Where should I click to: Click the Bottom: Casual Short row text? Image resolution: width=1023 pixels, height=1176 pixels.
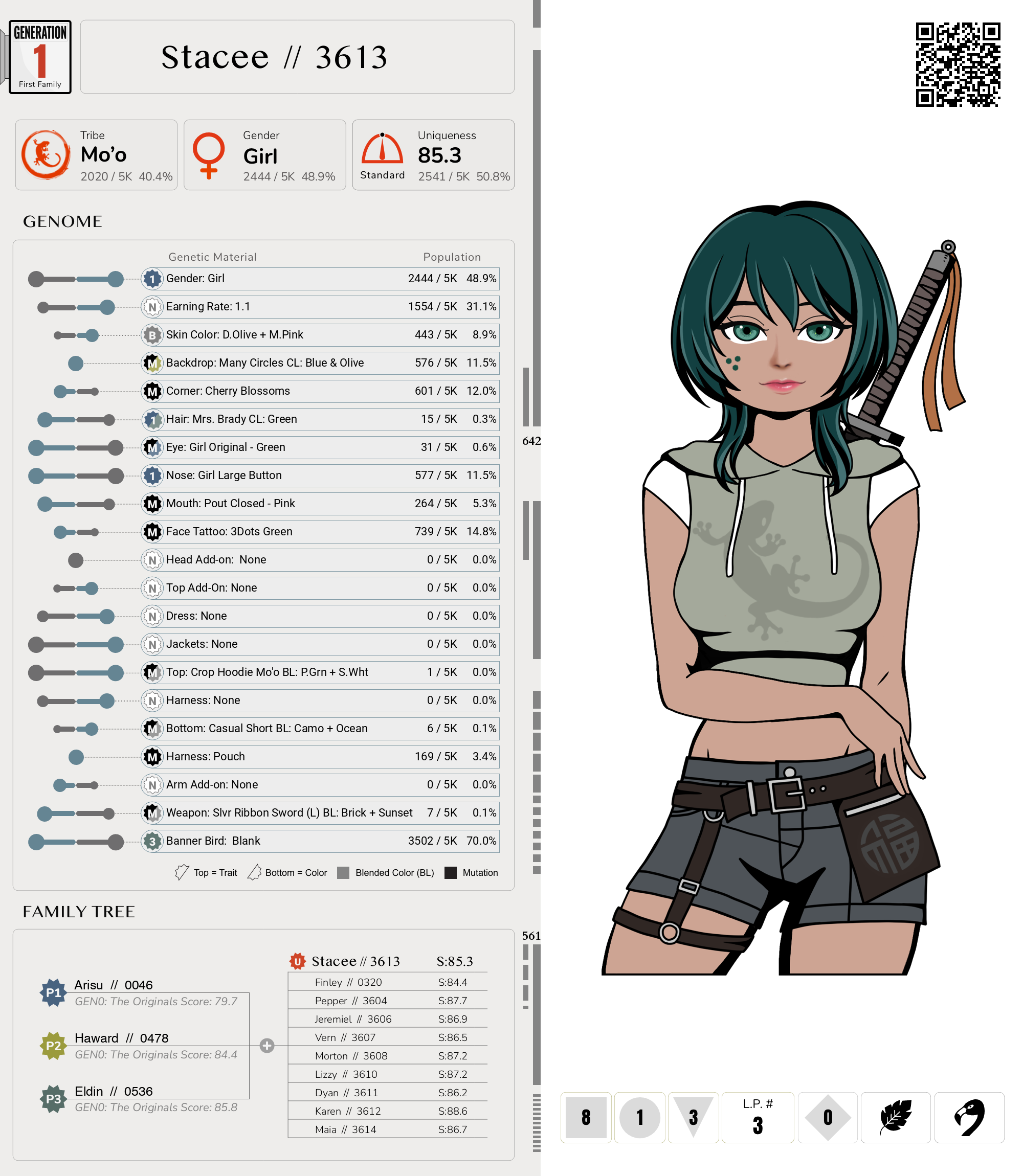coord(266,728)
